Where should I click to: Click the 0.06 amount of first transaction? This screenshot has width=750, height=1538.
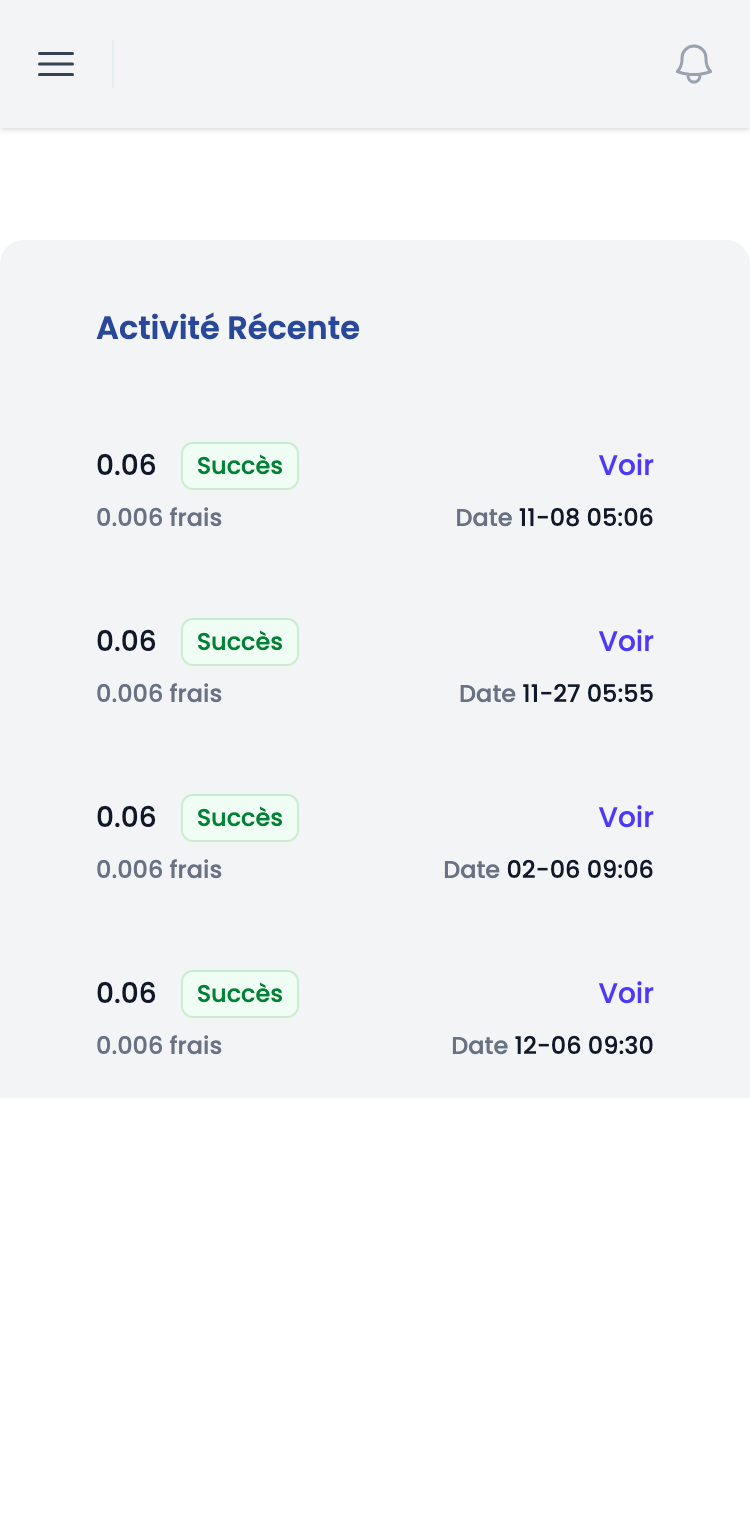click(x=126, y=465)
